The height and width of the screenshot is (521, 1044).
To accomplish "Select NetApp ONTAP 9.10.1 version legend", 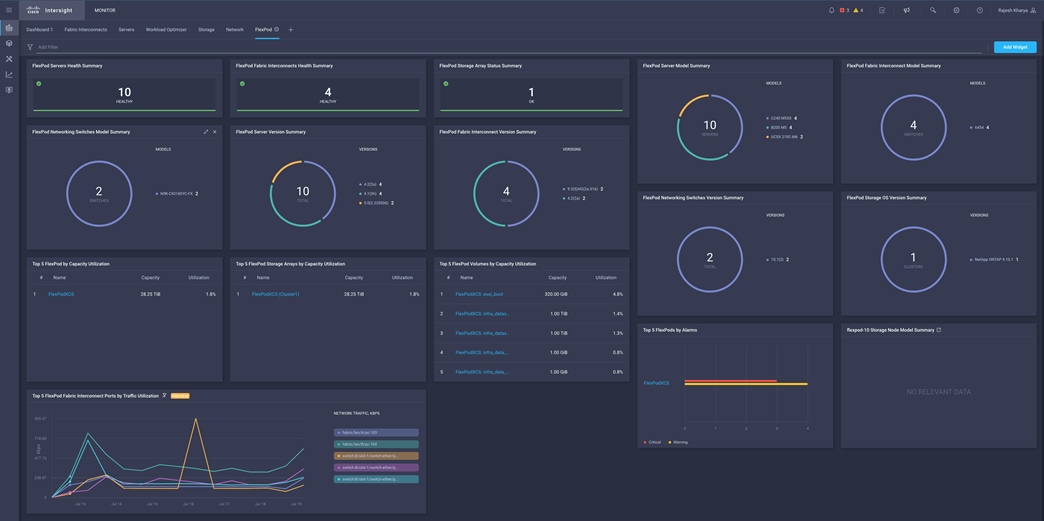I will pyautogui.click(x=995, y=260).
